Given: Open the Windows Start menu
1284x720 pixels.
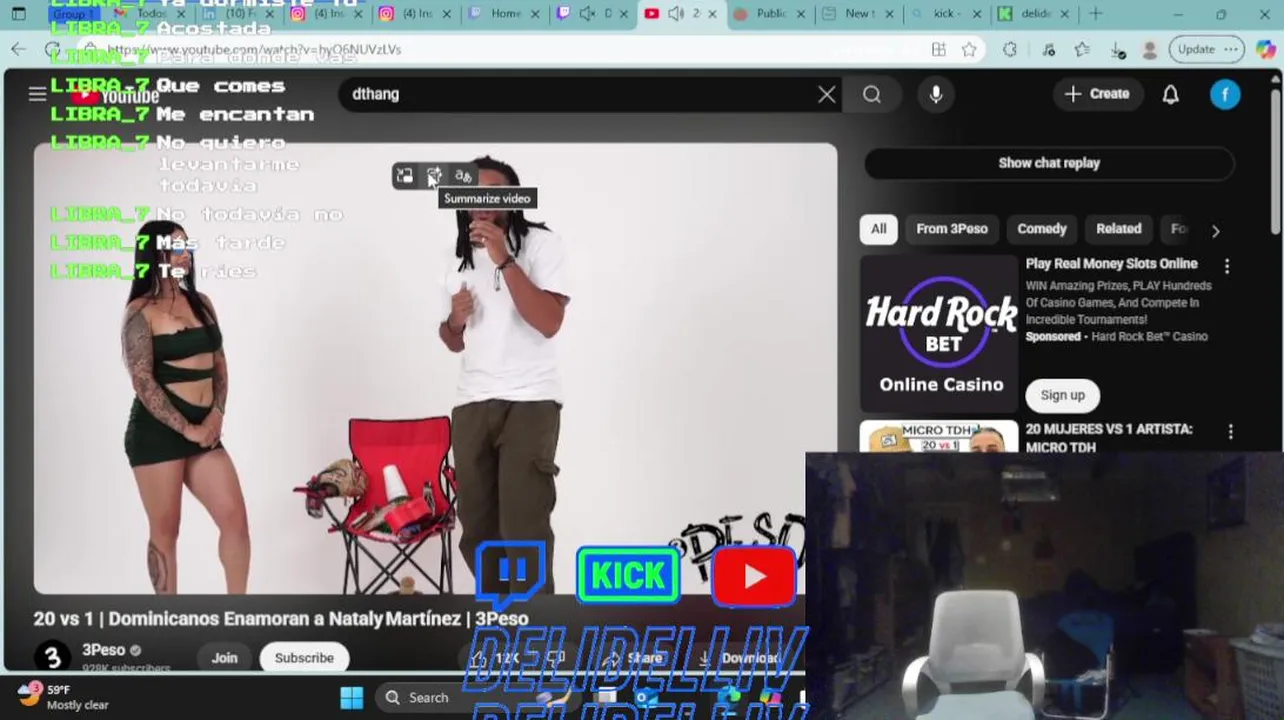Looking at the screenshot, I should (x=352, y=697).
